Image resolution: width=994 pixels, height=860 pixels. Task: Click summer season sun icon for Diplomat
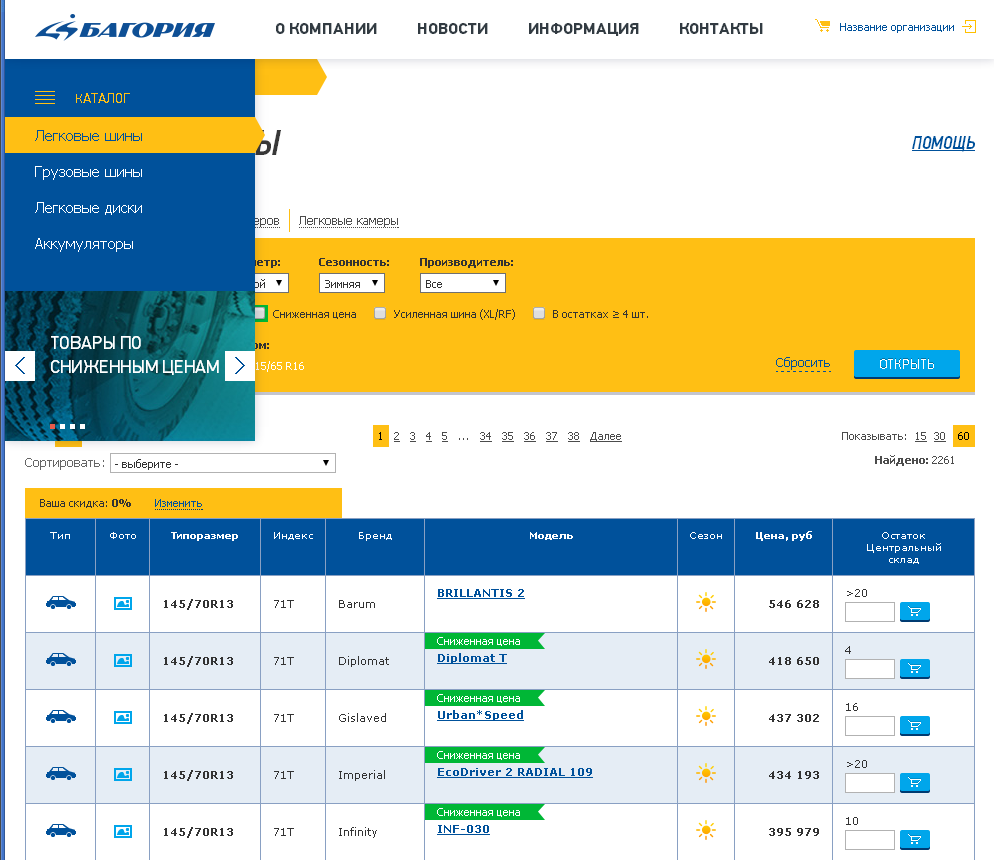coord(706,659)
